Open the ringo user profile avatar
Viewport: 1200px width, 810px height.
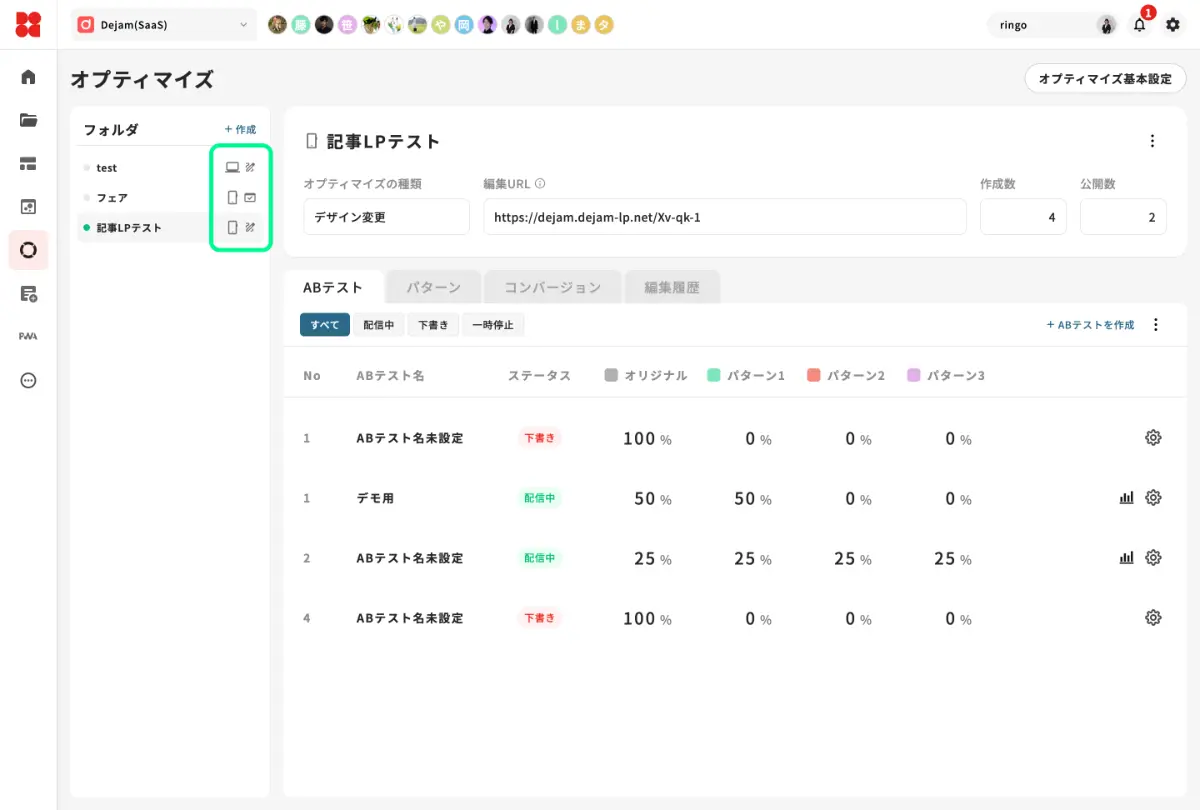[x=1106, y=25]
